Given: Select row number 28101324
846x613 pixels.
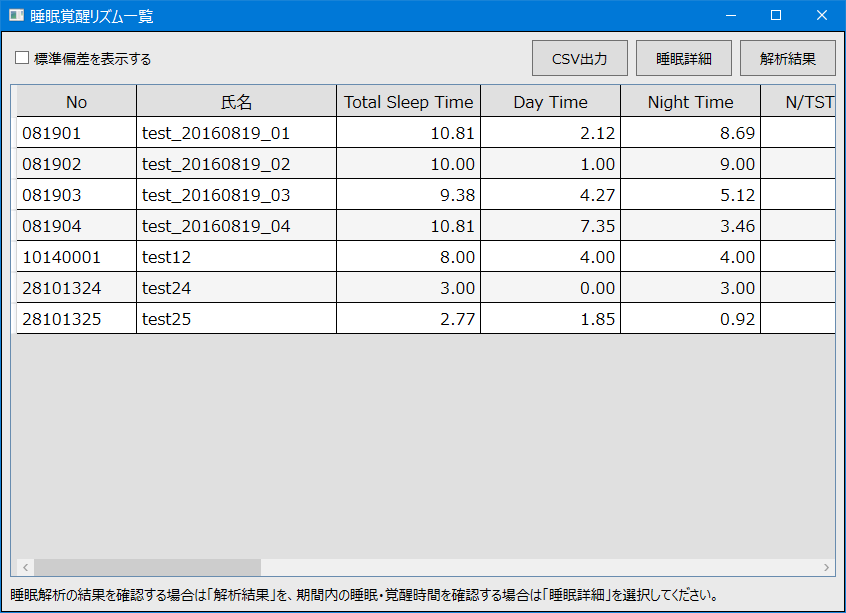Looking at the screenshot, I should click(77, 288).
